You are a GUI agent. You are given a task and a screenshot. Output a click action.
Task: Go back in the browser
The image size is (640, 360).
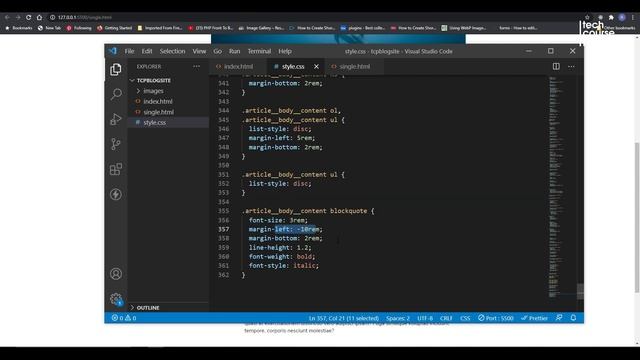[7, 17]
